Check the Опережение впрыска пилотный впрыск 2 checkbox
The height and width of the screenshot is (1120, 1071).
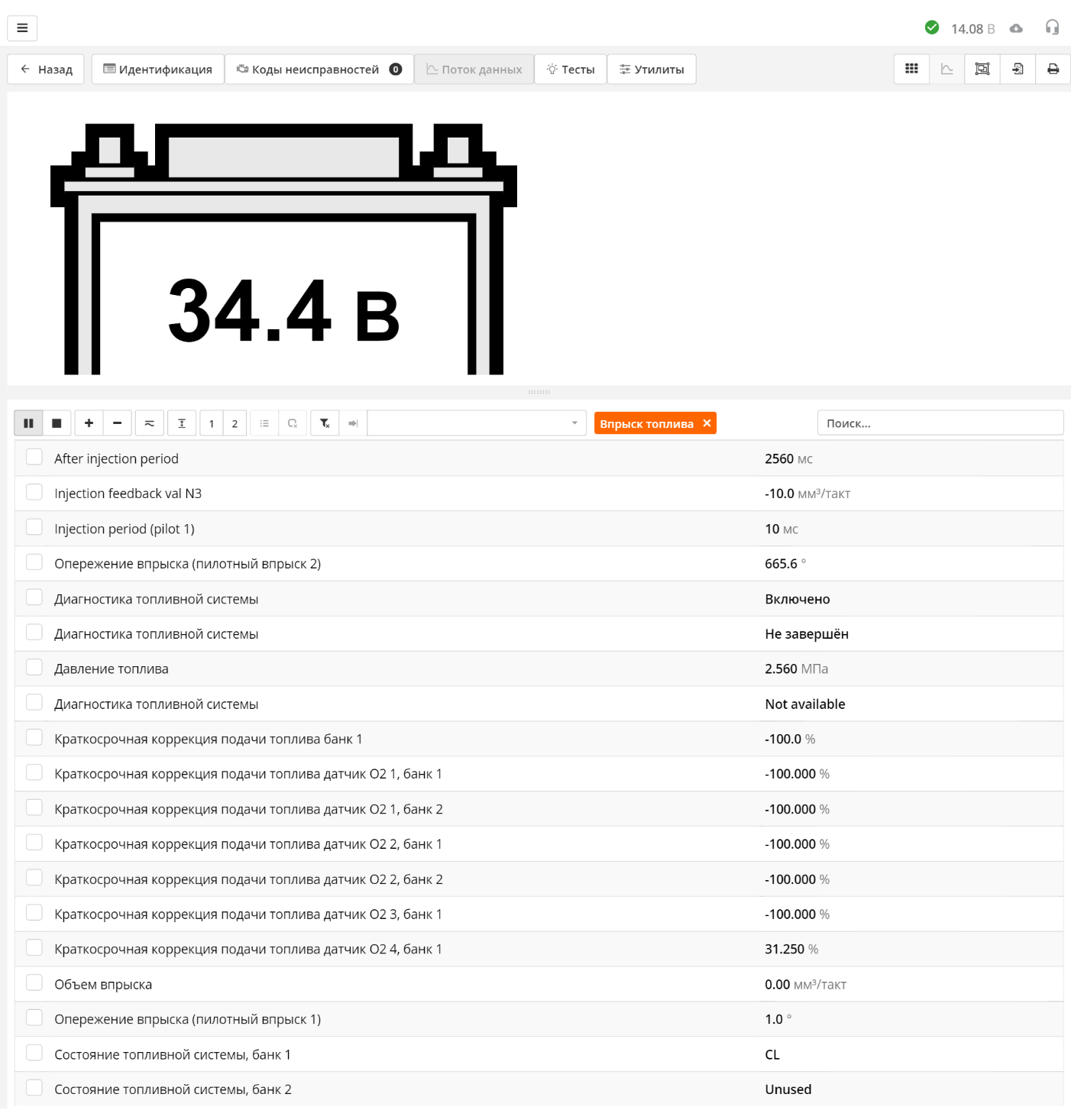point(34,562)
